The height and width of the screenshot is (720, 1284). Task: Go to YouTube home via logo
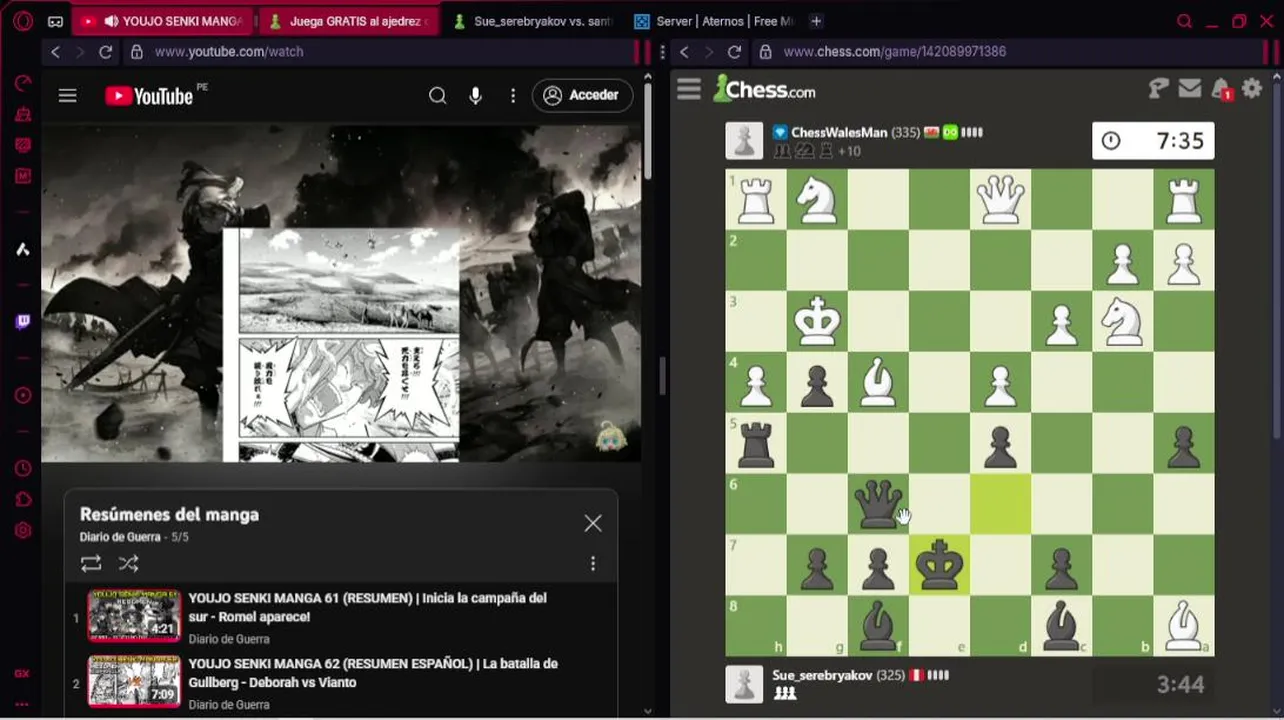[149, 96]
